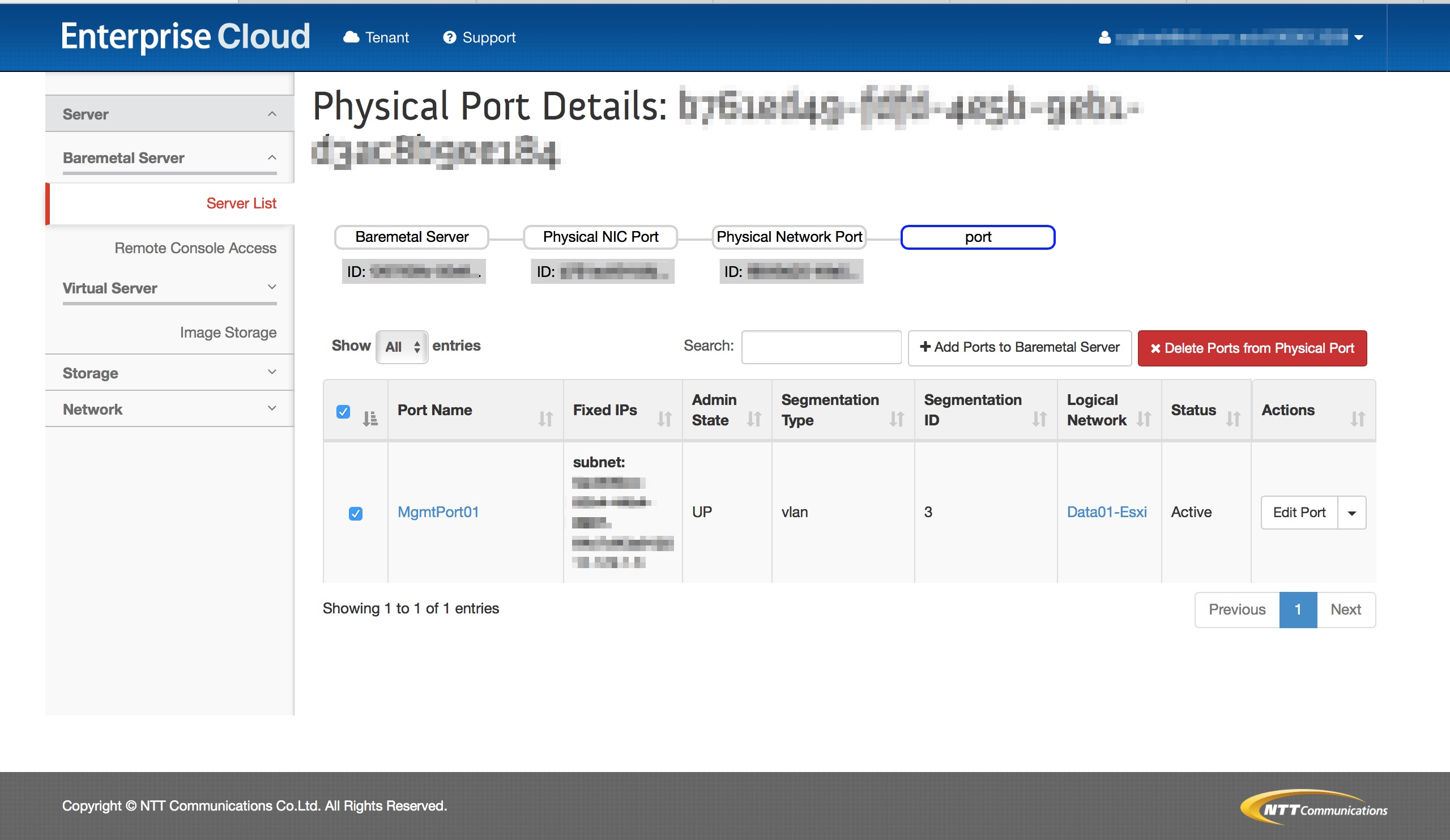The image size is (1450, 840).
Task: Uncheck the MgmtPort01 row checkbox
Action: 356,513
